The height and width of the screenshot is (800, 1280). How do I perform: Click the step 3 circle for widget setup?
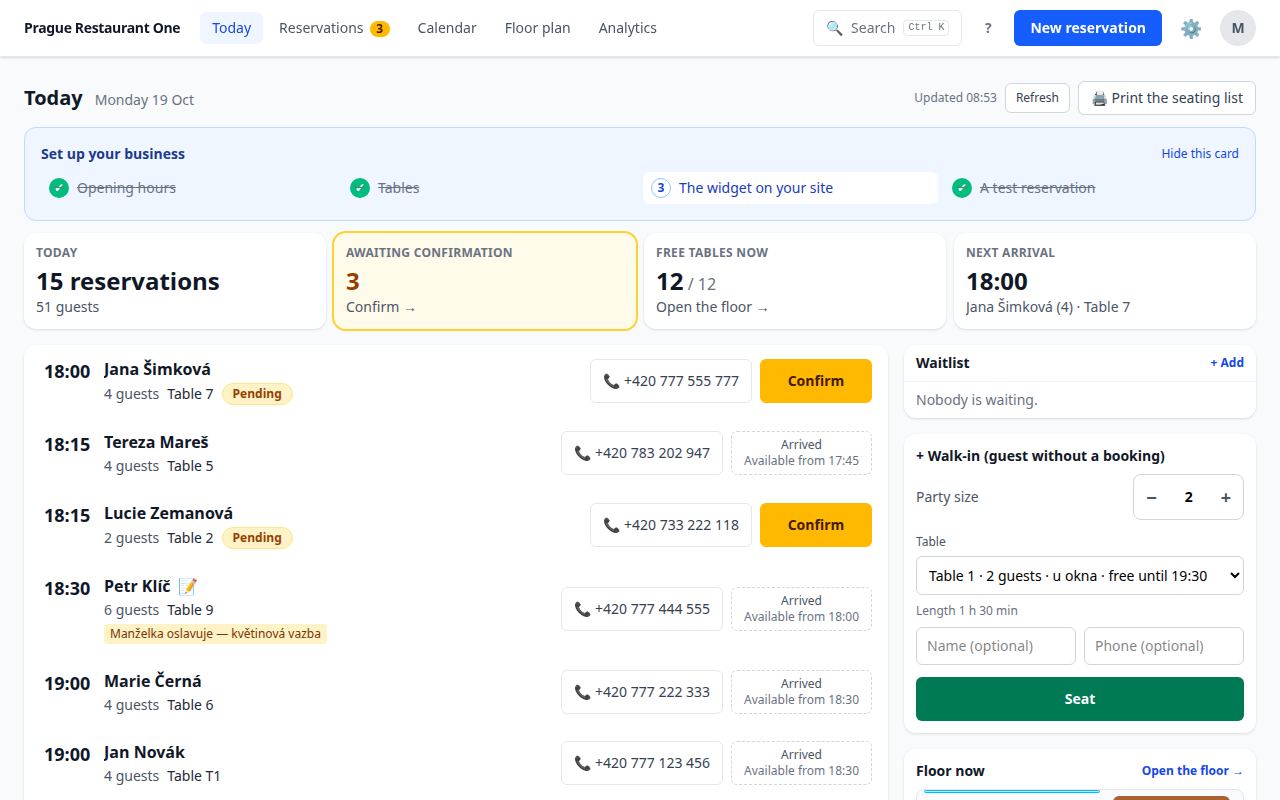pos(660,188)
